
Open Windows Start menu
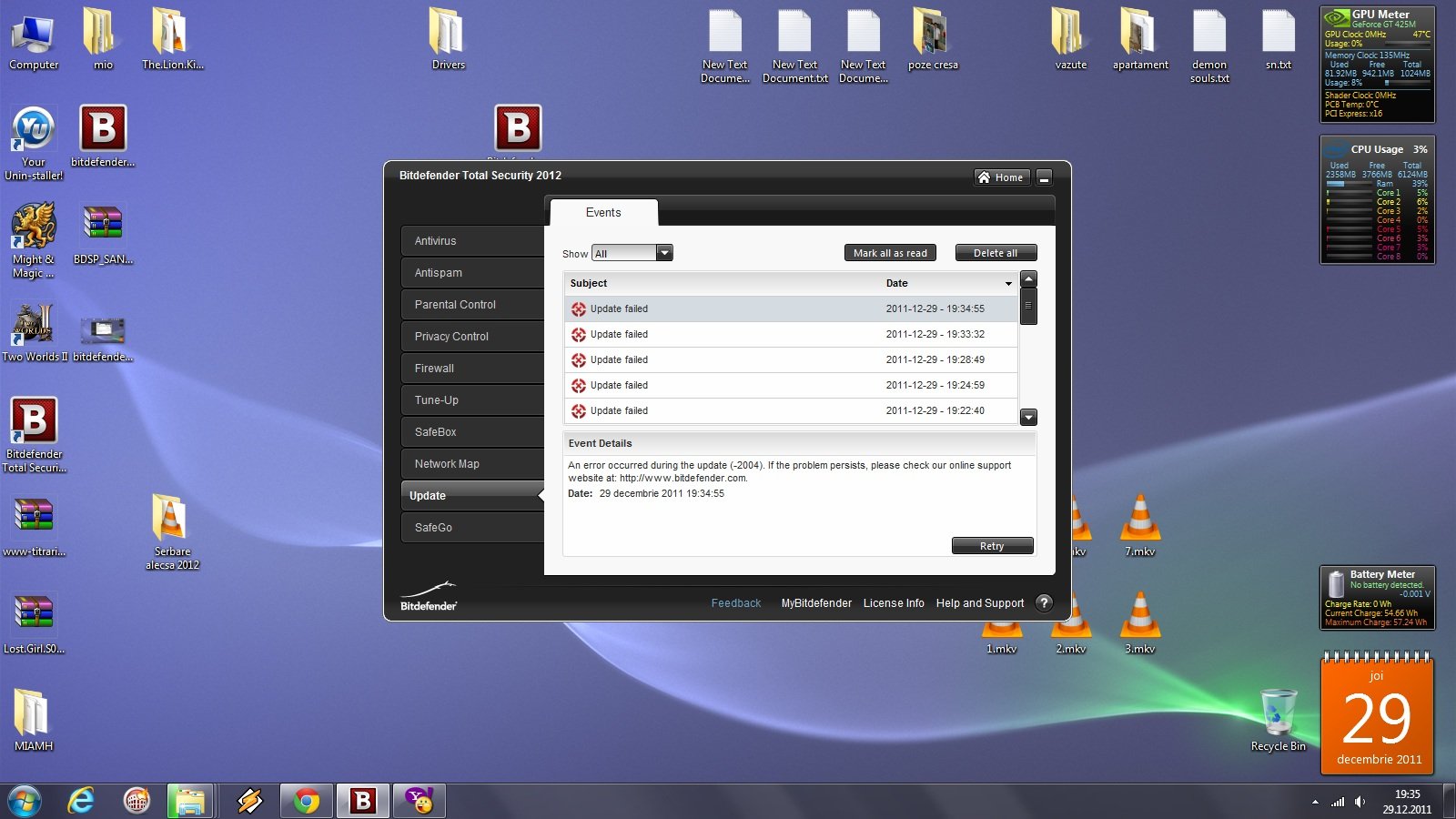[24, 801]
